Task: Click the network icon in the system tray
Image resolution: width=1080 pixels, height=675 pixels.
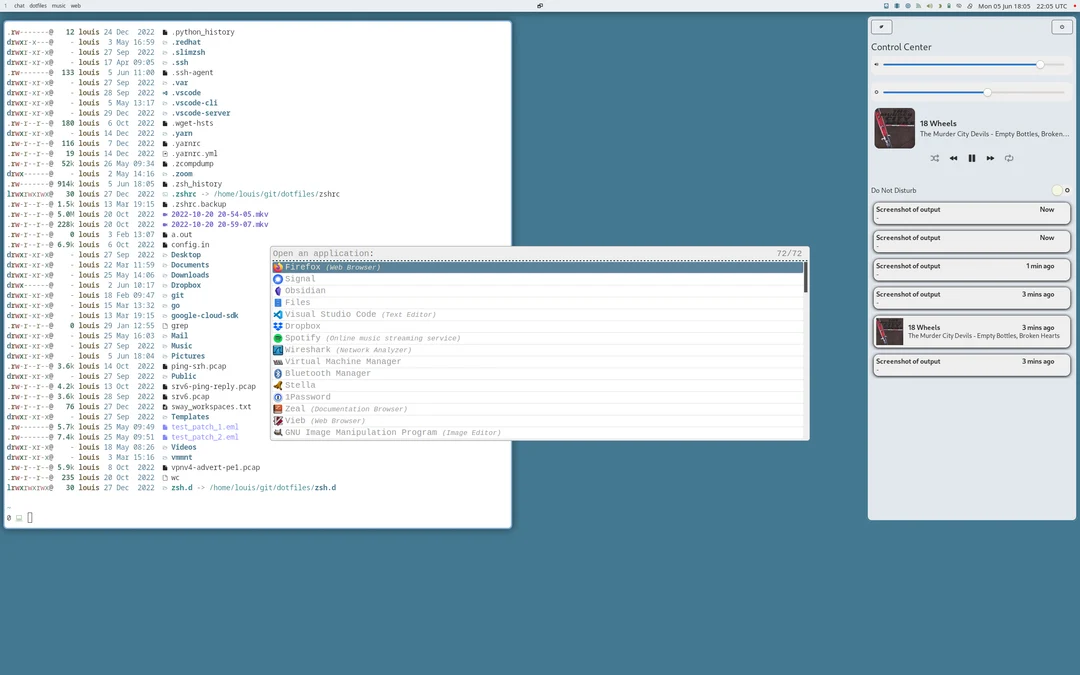Action: [918, 5]
